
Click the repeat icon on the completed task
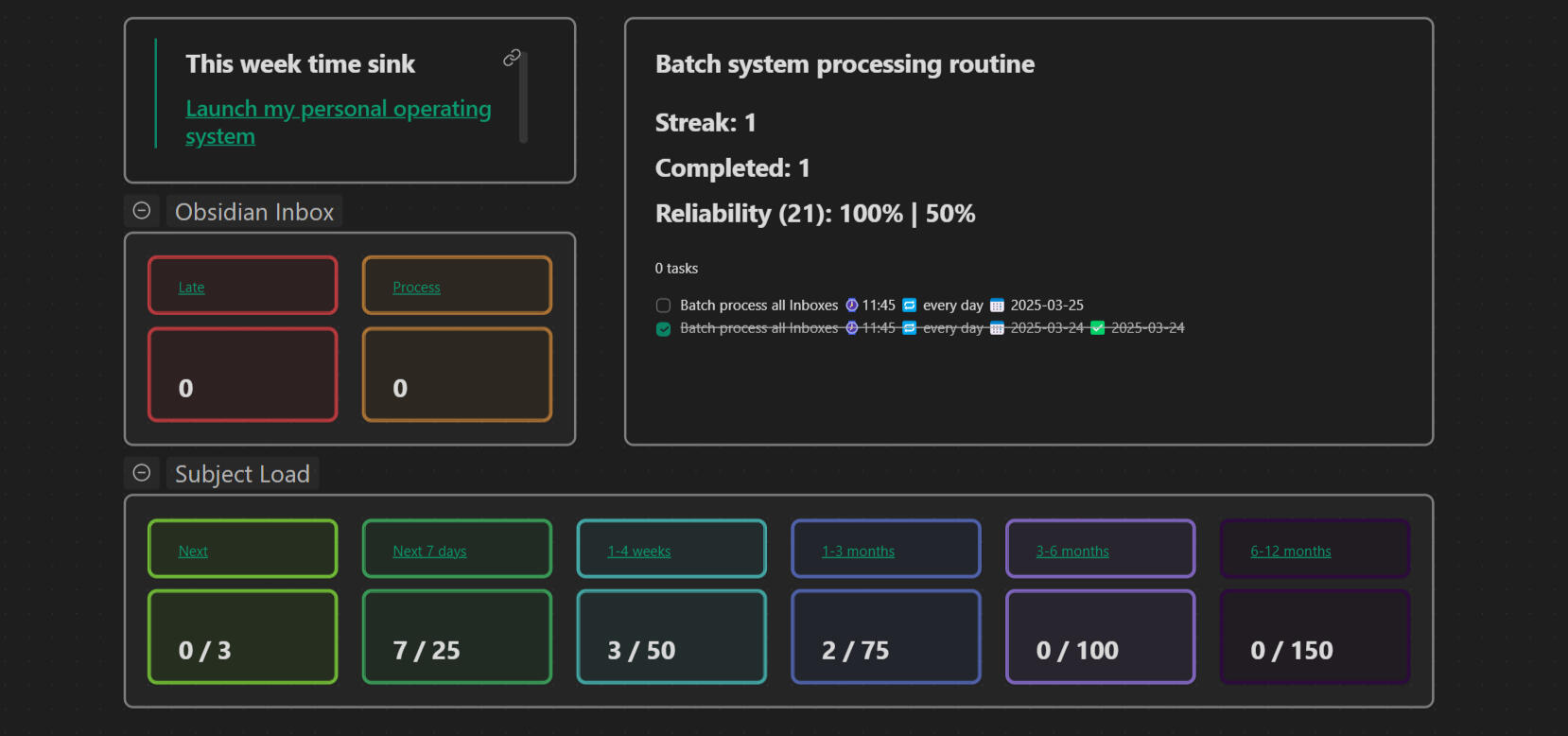910,328
